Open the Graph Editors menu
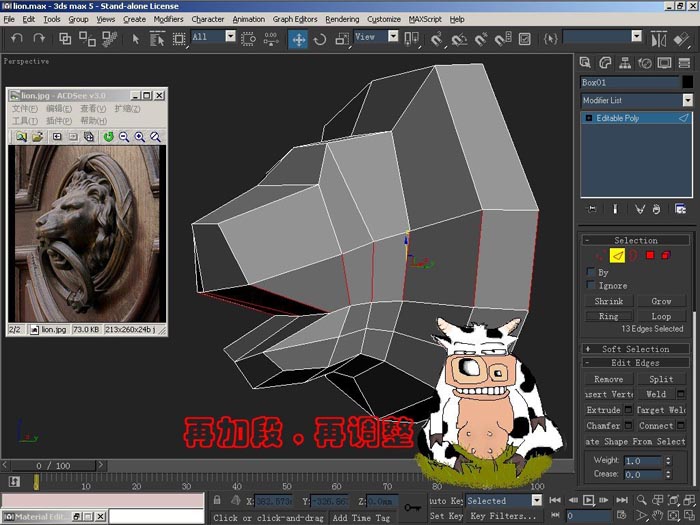Viewport: 700px width, 525px height. click(295, 19)
